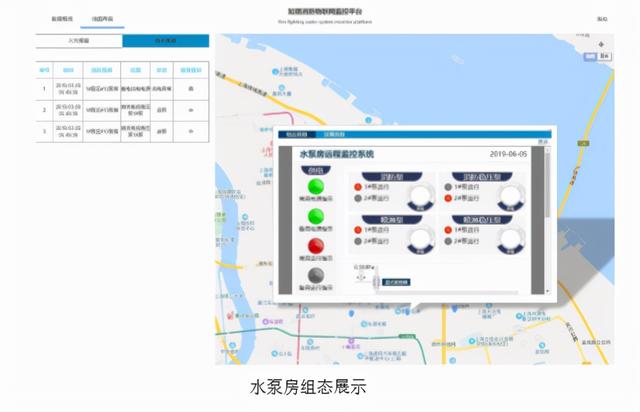Click red 1# pump status dot in bottom-right pump group
The width and height of the screenshot is (640, 412).
[x=448, y=230]
